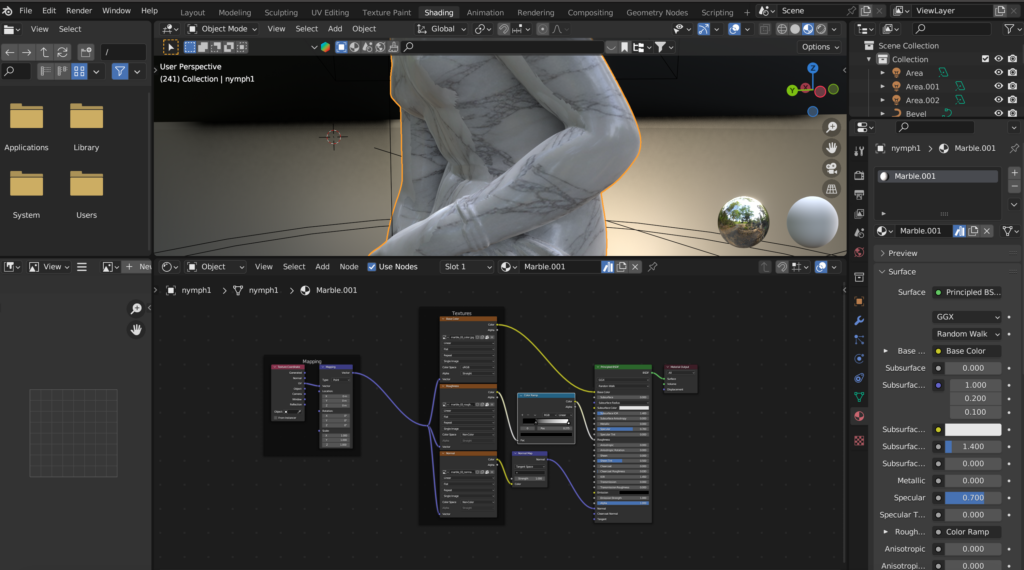The height and width of the screenshot is (570, 1024).
Task: Click Base Color linked texture button
Action: (967, 351)
